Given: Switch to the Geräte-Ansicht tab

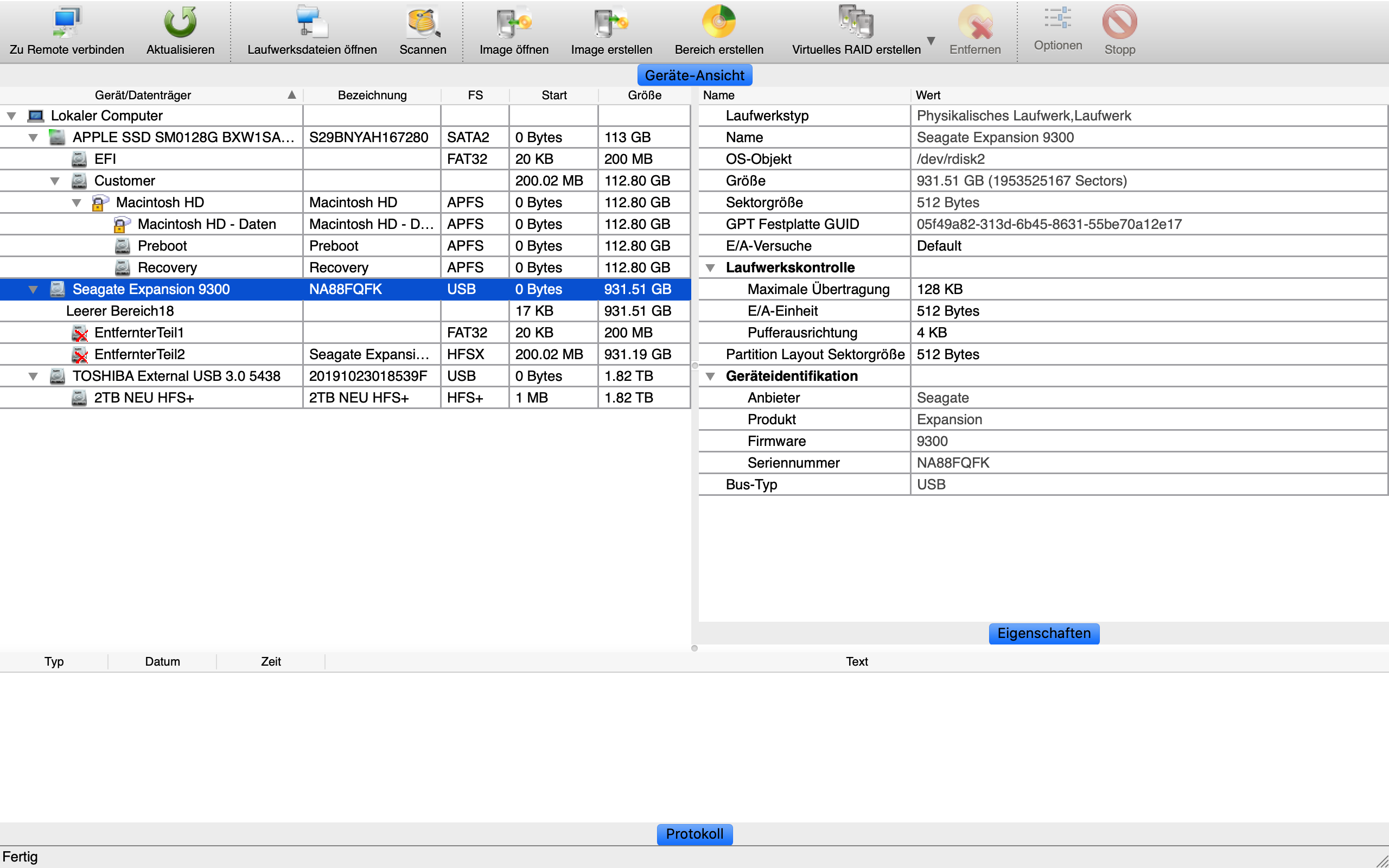Looking at the screenshot, I should click(x=694, y=75).
